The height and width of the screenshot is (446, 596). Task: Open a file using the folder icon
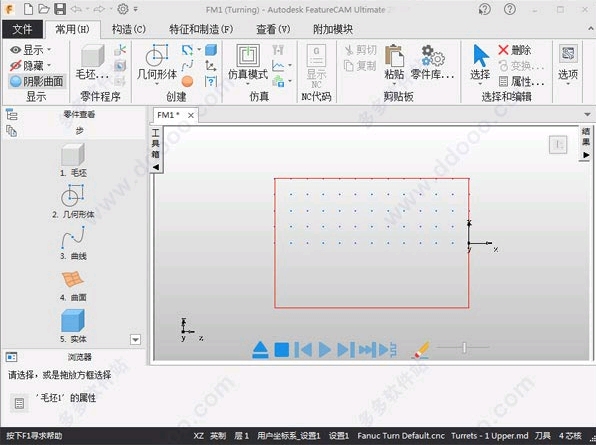tap(44, 9)
